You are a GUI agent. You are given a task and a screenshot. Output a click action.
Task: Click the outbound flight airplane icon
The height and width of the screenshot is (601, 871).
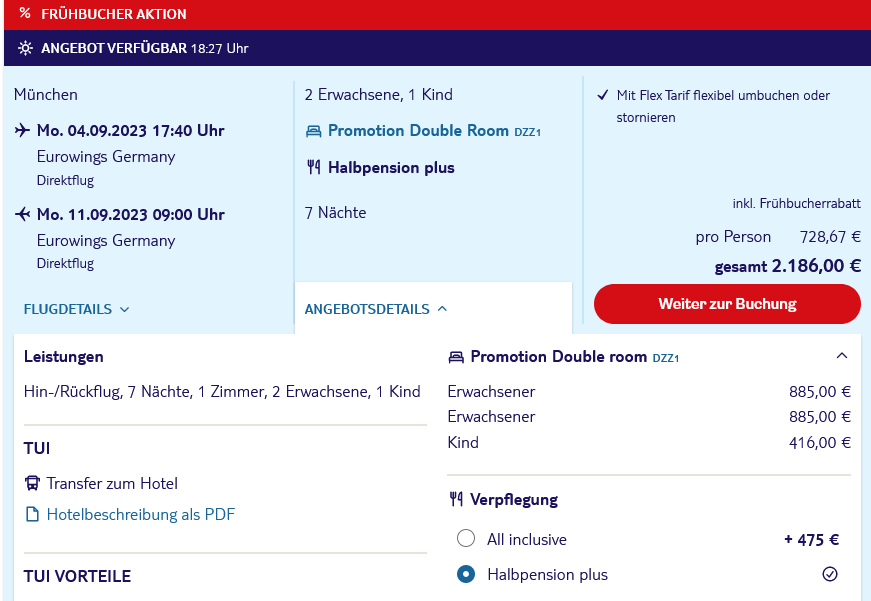tap(22, 130)
